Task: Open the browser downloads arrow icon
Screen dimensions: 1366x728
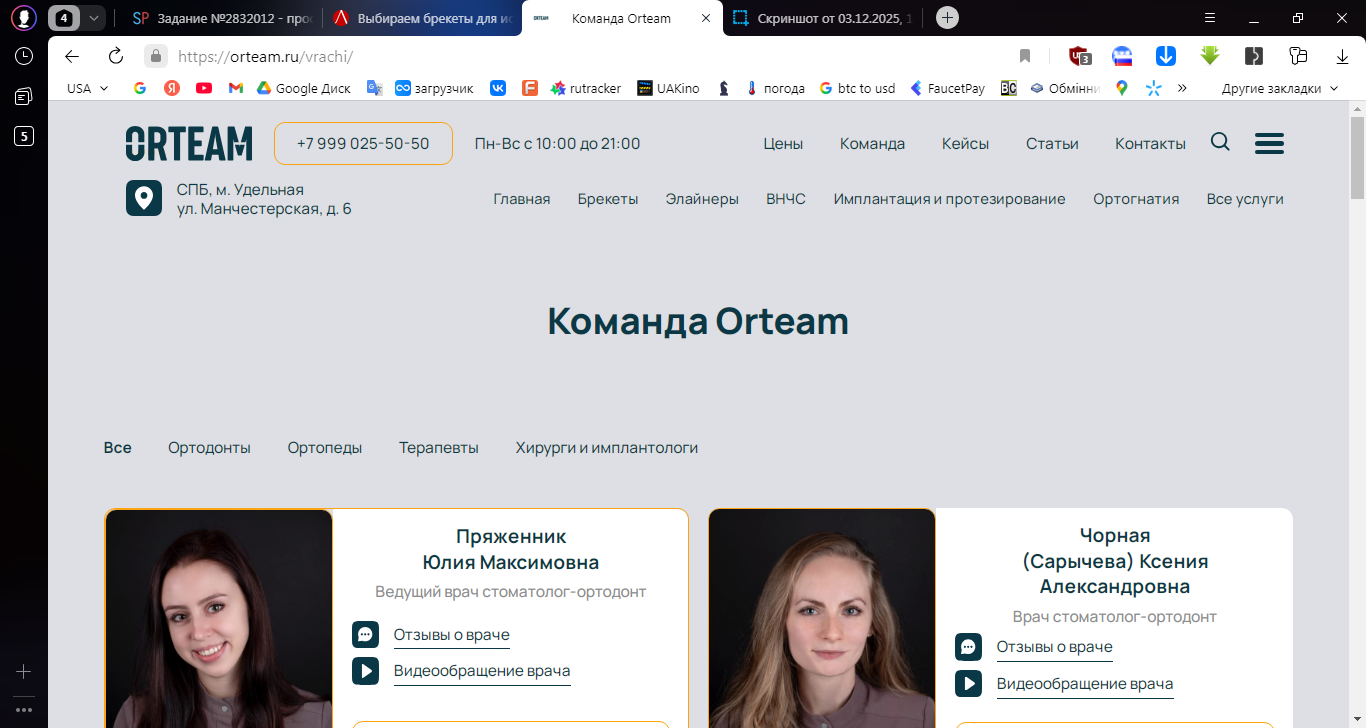Action: pos(1342,56)
